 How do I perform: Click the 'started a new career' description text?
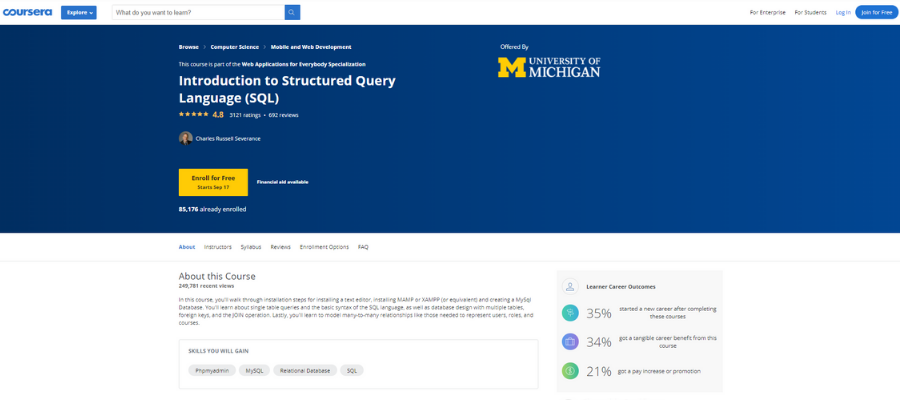[x=668, y=313]
